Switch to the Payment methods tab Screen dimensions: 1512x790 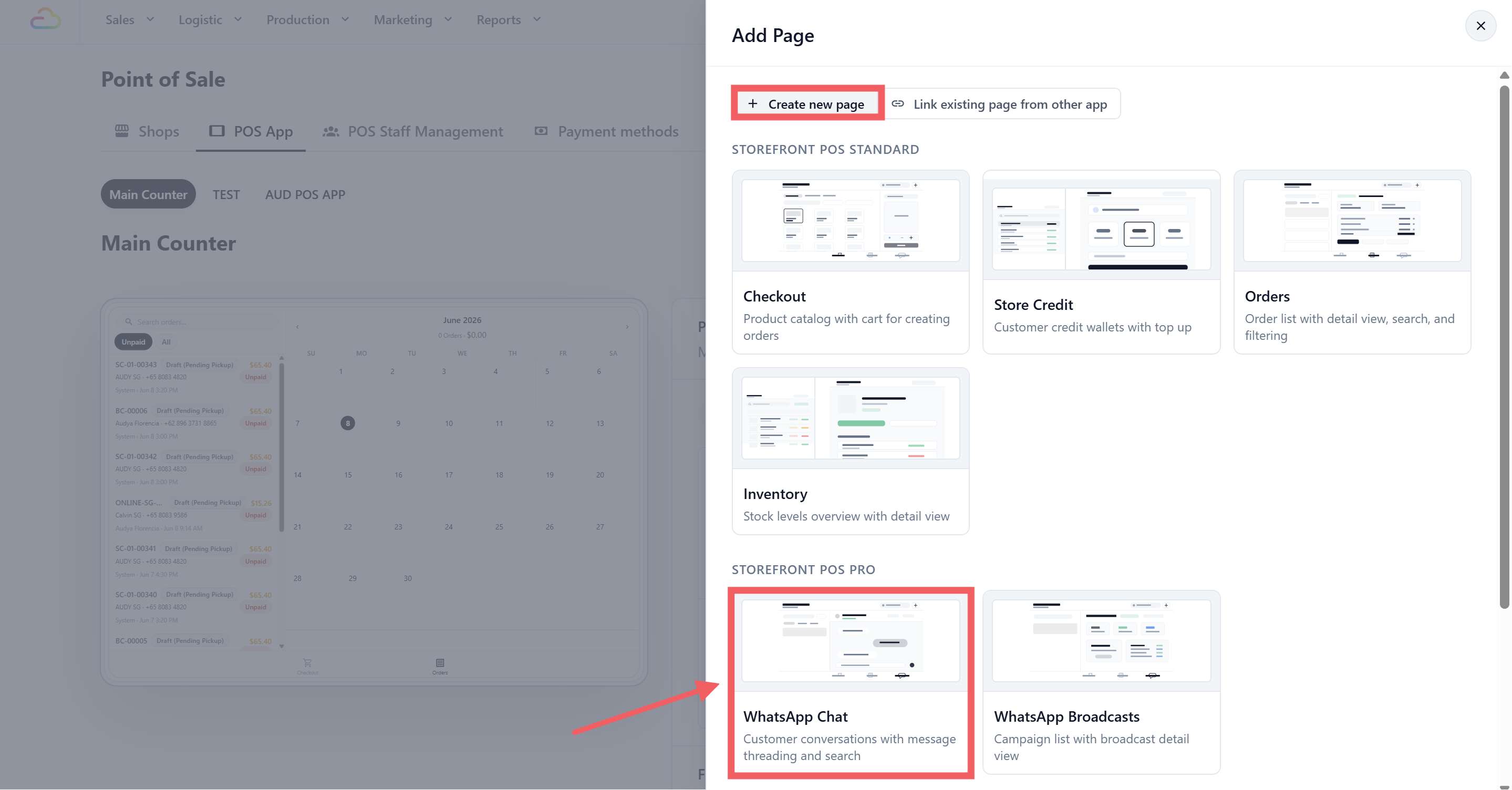click(x=606, y=131)
